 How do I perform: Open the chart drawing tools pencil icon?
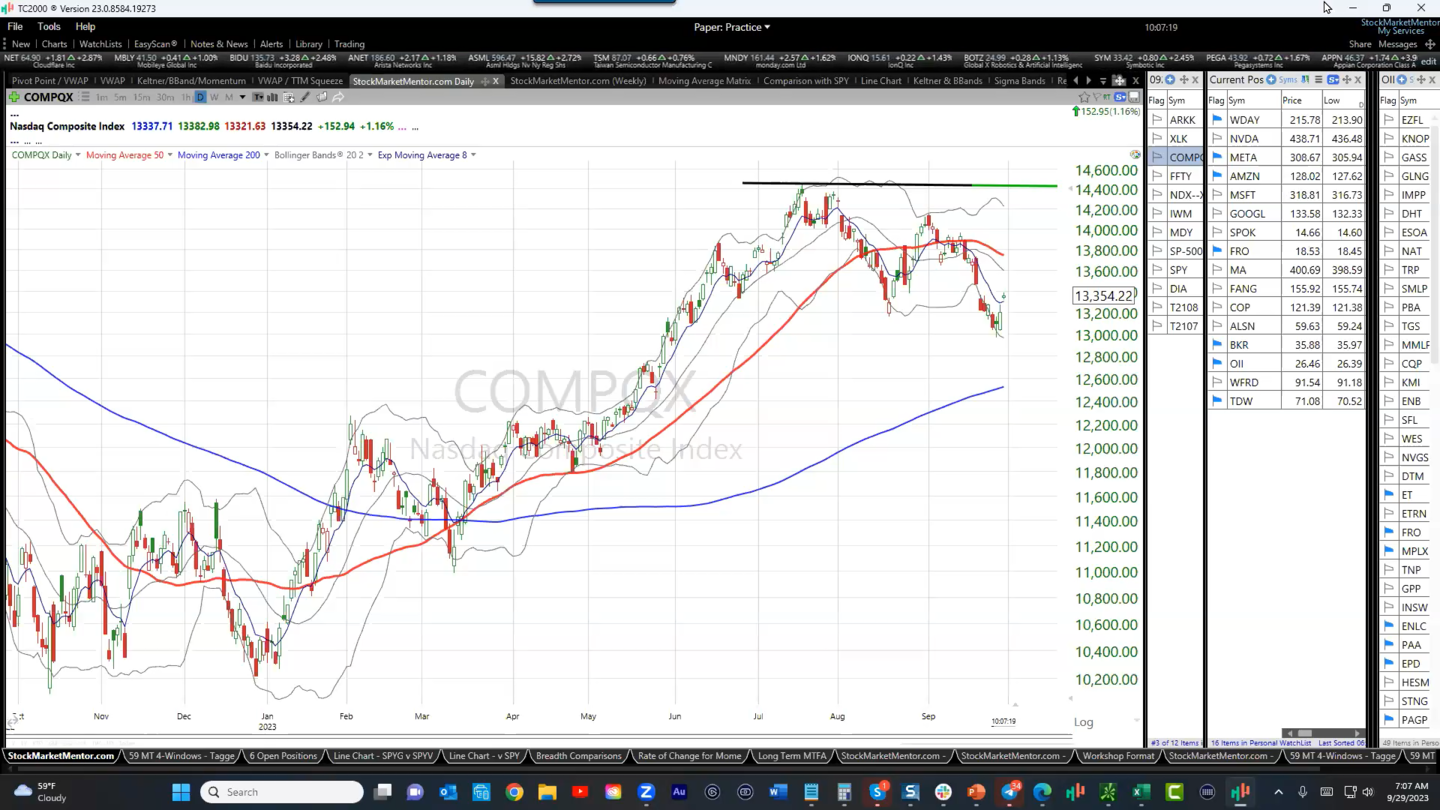305,97
